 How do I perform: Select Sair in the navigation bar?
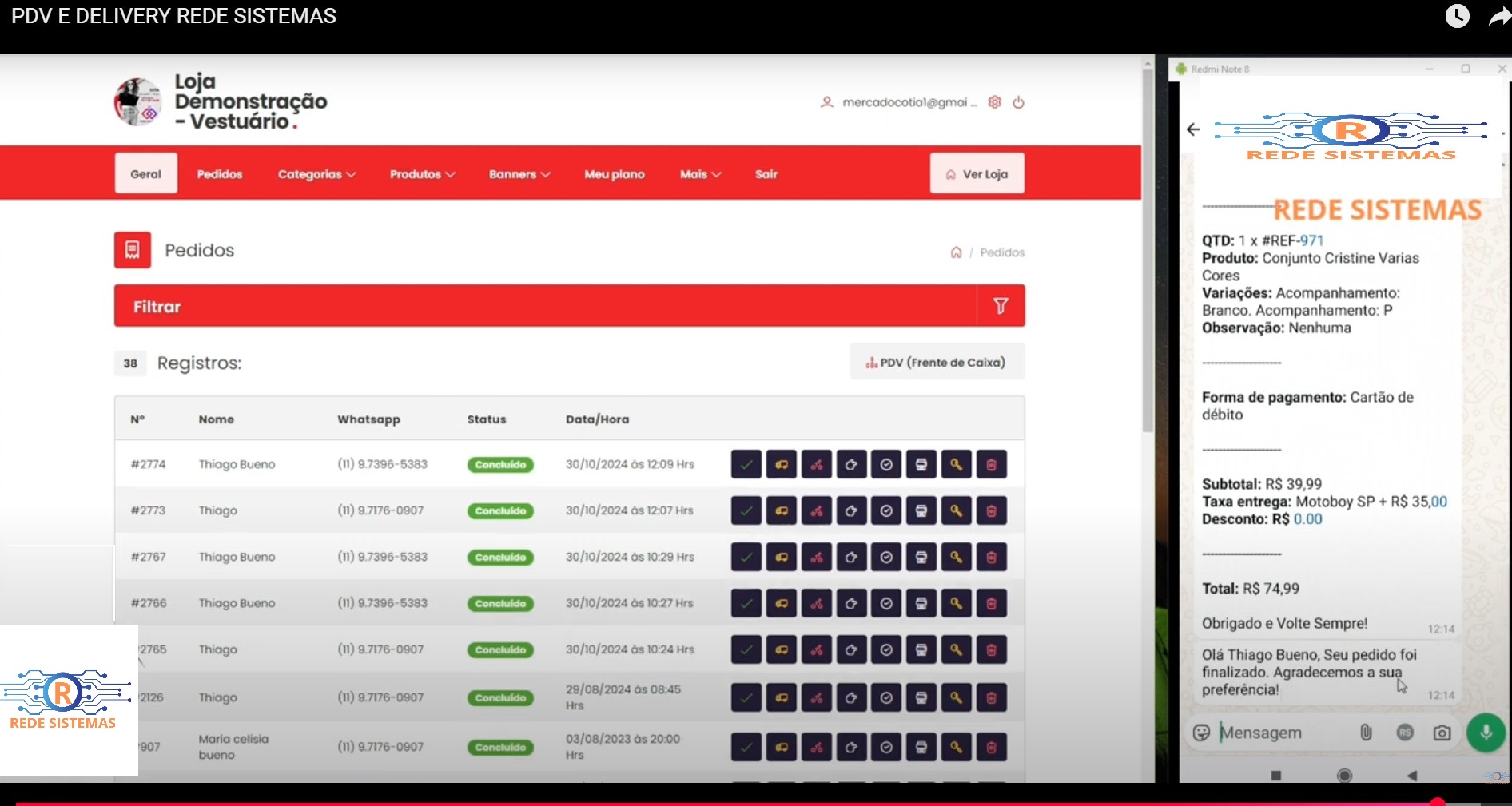766,174
